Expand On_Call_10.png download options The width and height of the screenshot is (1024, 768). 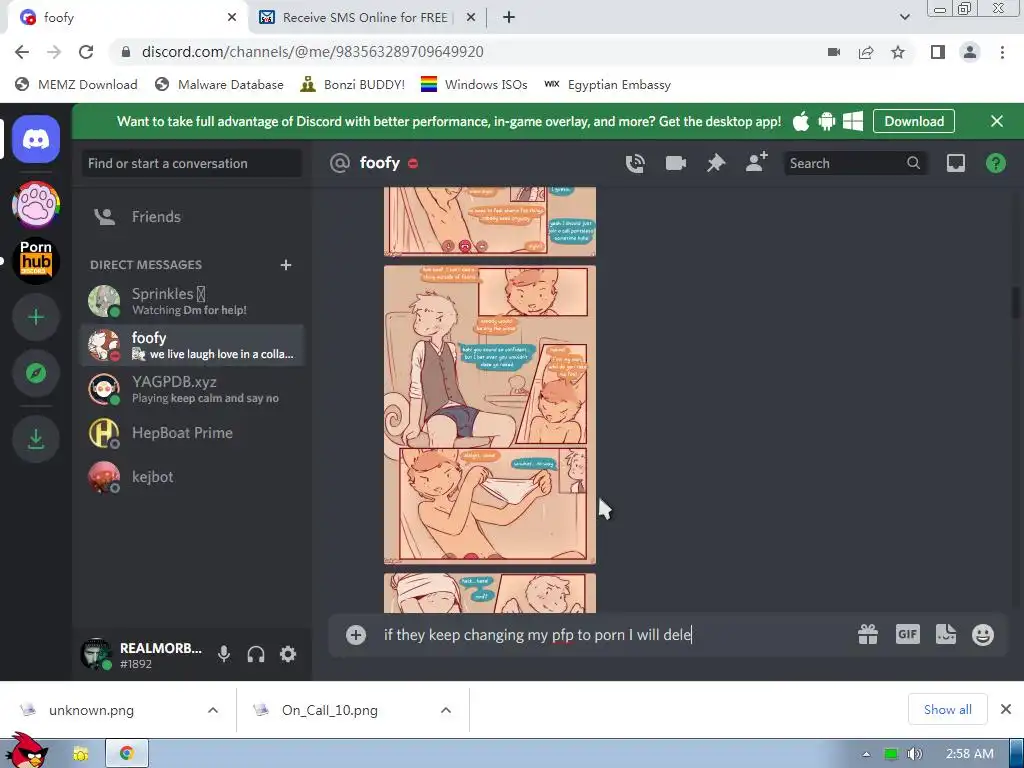[446, 710]
